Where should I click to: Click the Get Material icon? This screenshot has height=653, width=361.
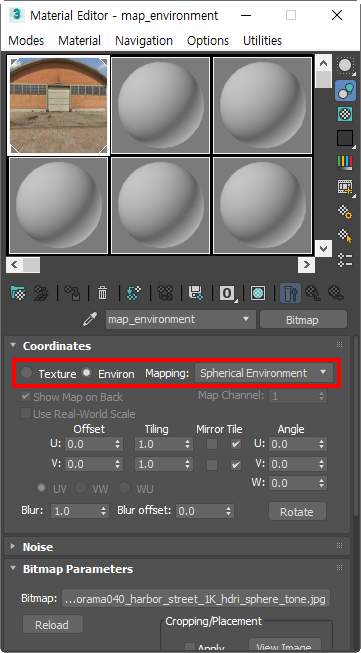18,293
